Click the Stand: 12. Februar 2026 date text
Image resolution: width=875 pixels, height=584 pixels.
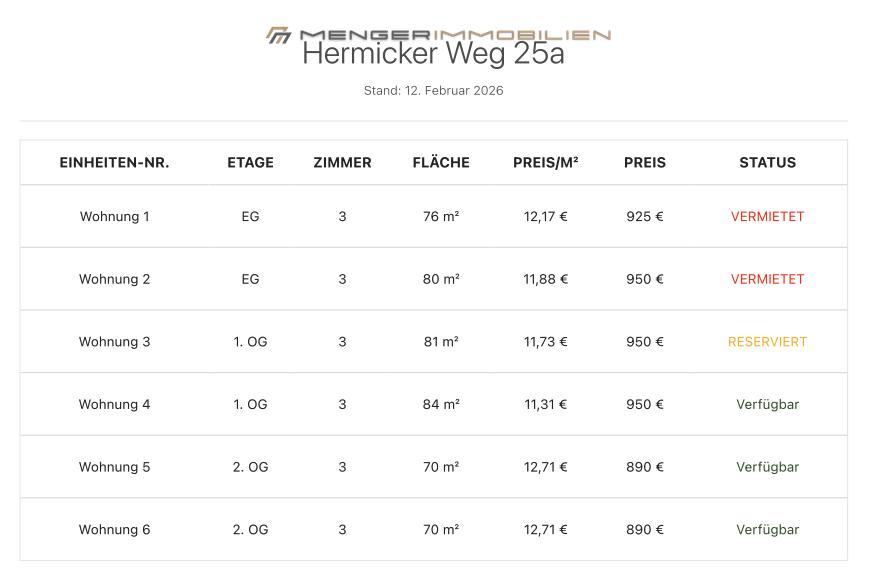(x=433, y=91)
